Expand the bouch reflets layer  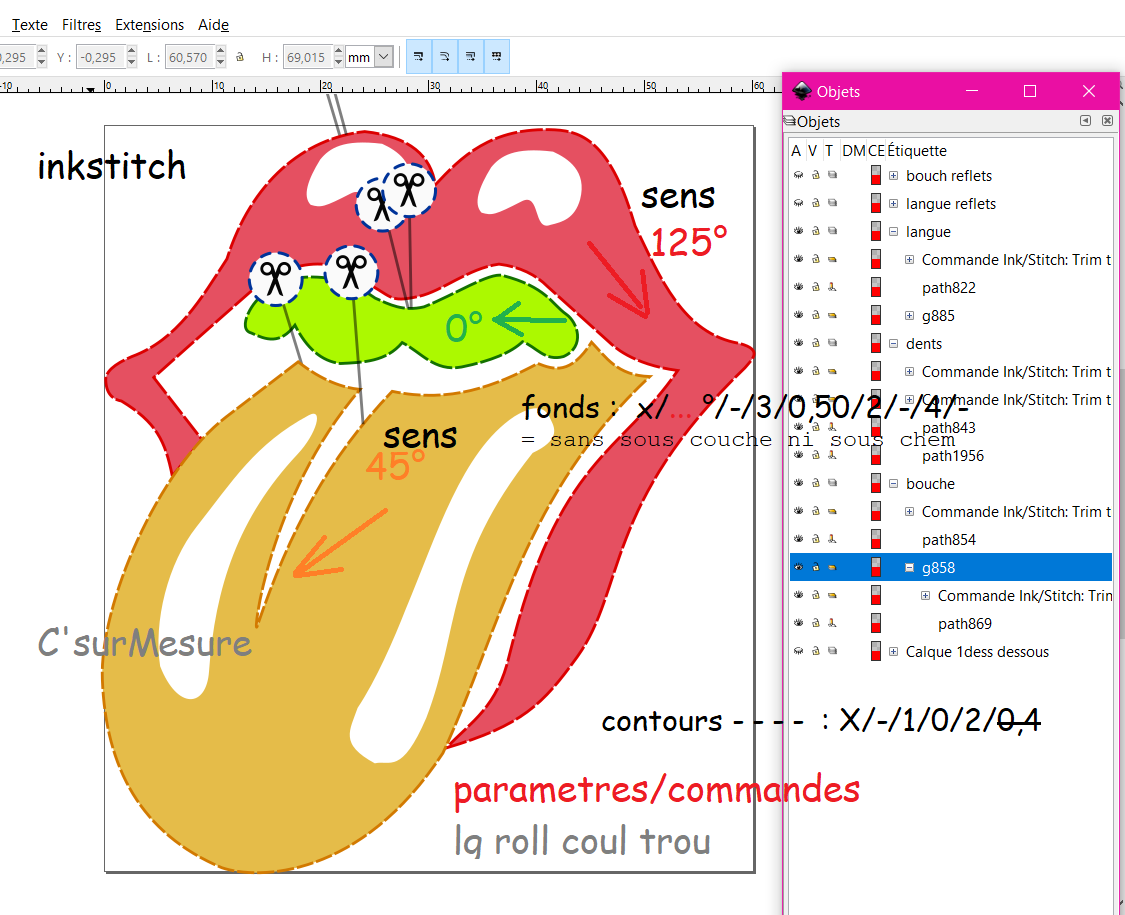click(893, 175)
